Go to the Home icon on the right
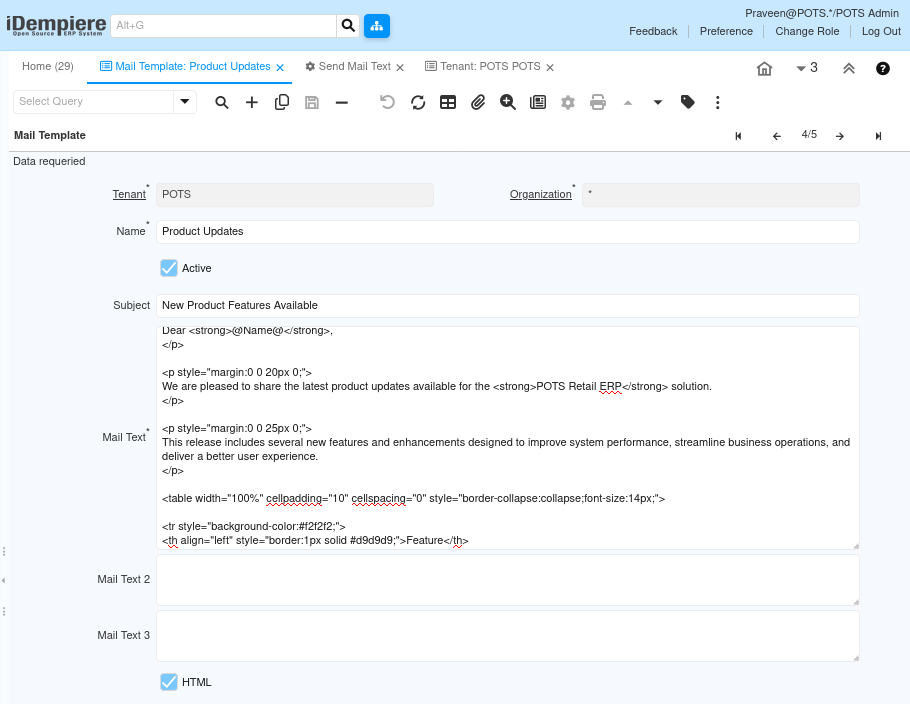The image size is (910, 704). click(764, 68)
